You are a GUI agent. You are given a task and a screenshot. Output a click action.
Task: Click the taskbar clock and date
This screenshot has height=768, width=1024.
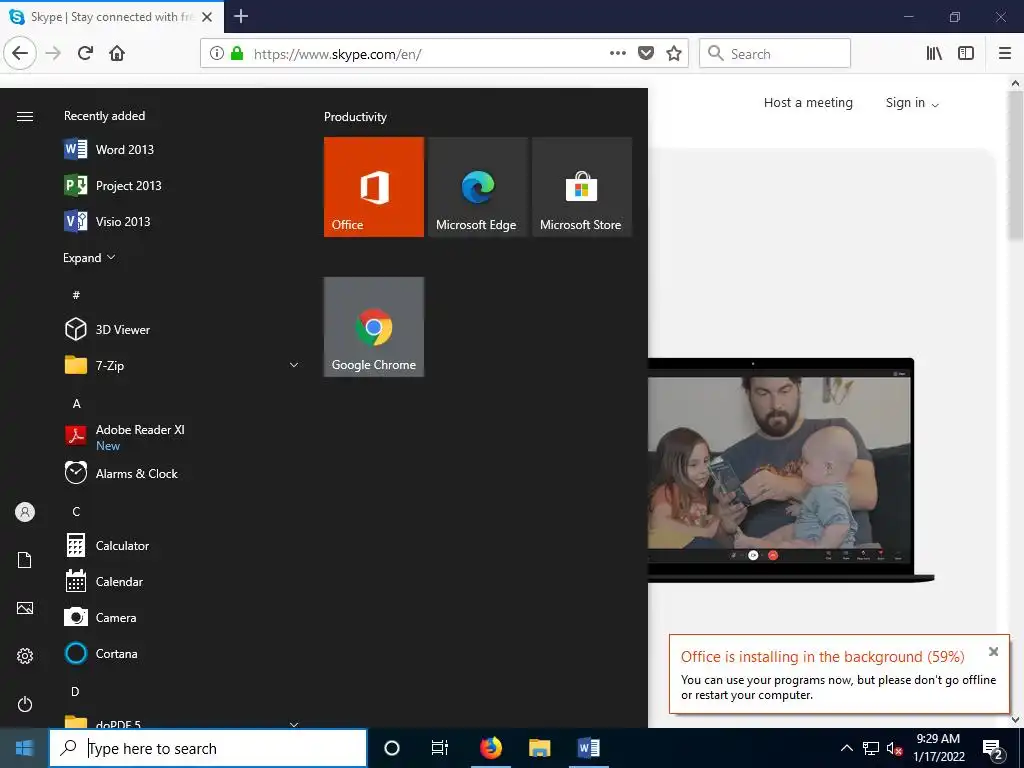(x=938, y=748)
